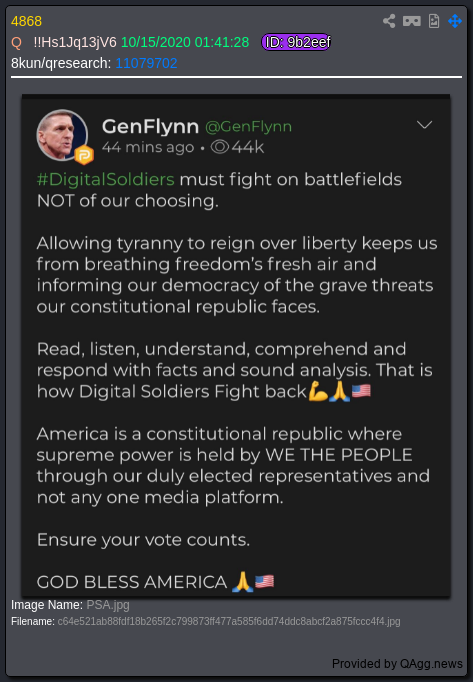The image size is (473, 682).
Task: Click the !!Hs1Jq13jV6 tripcode
Action: tap(75, 42)
